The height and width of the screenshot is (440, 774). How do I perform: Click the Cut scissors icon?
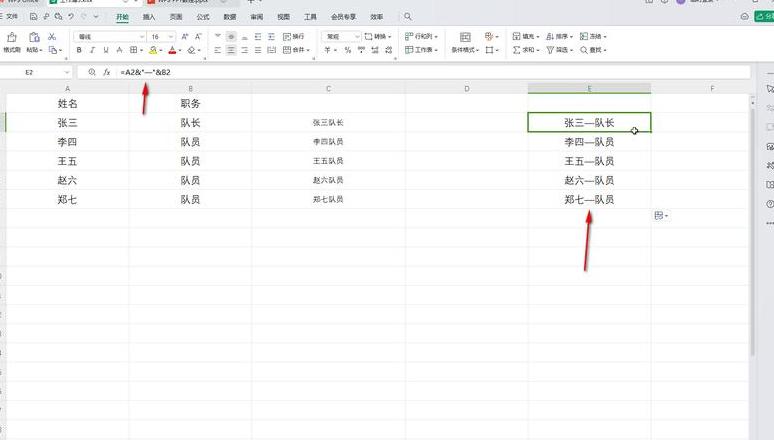52,37
